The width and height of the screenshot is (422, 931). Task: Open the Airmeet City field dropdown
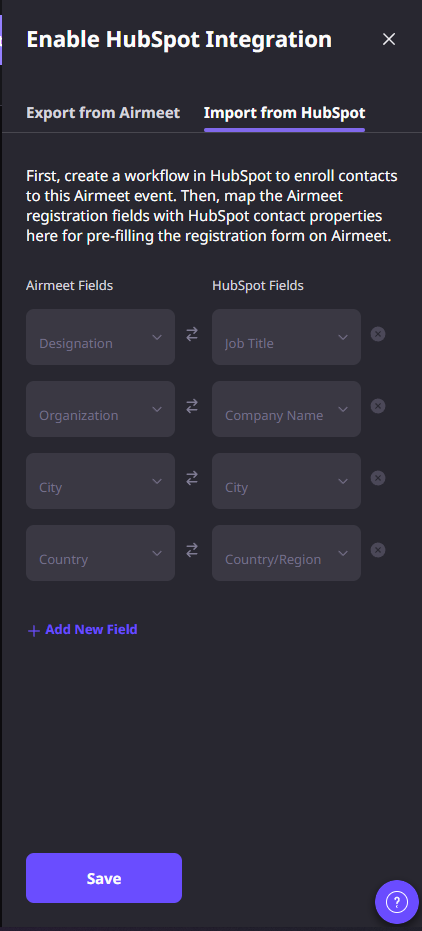tap(100, 481)
